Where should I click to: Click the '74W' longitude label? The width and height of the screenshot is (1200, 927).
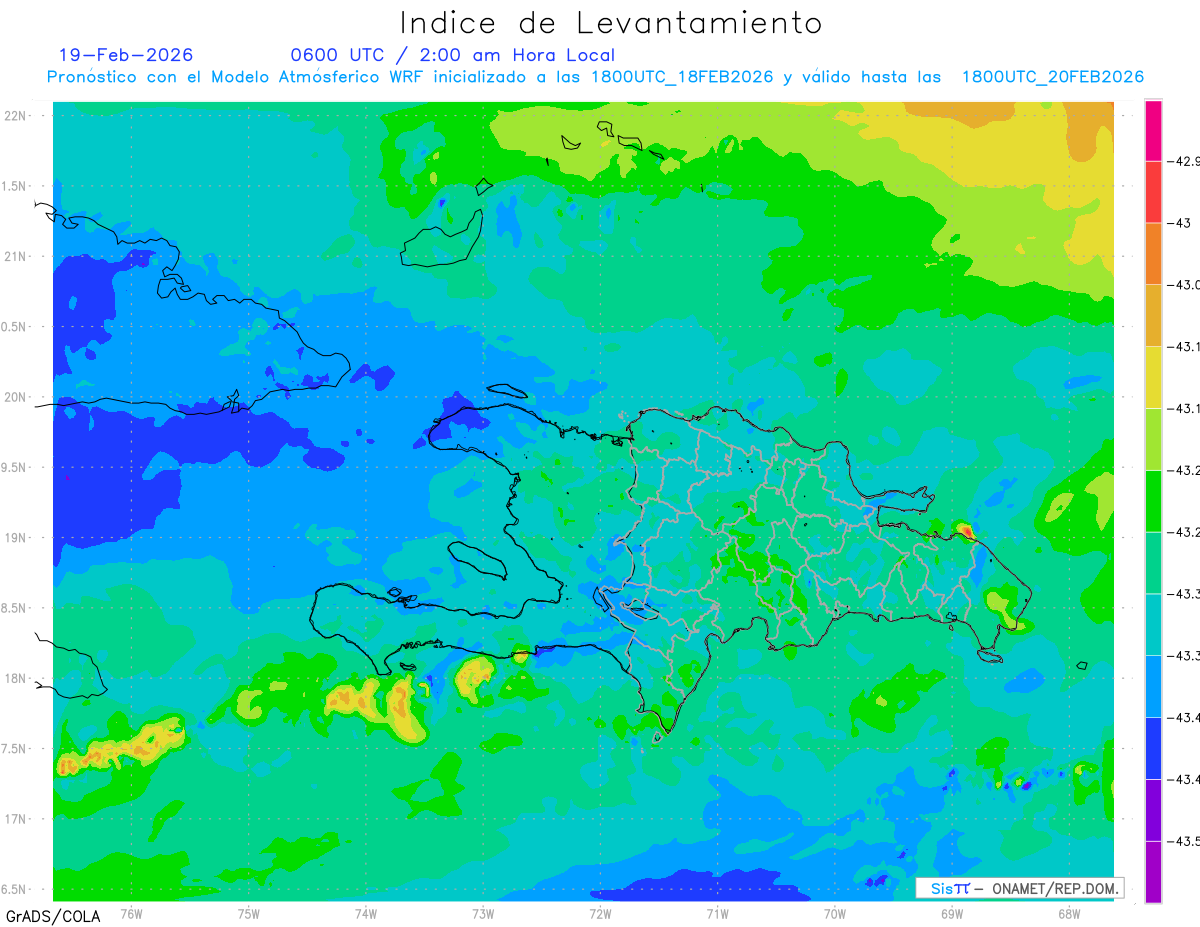pyautogui.click(x=366, y=913)
